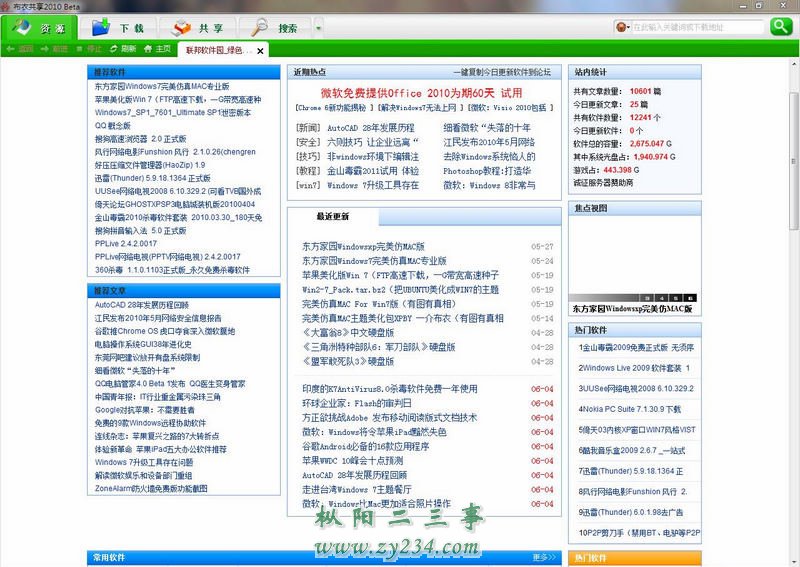Click the 最近更新 tab header
The height and width of the screenshot is (567, 800).
tap(333, 216)
